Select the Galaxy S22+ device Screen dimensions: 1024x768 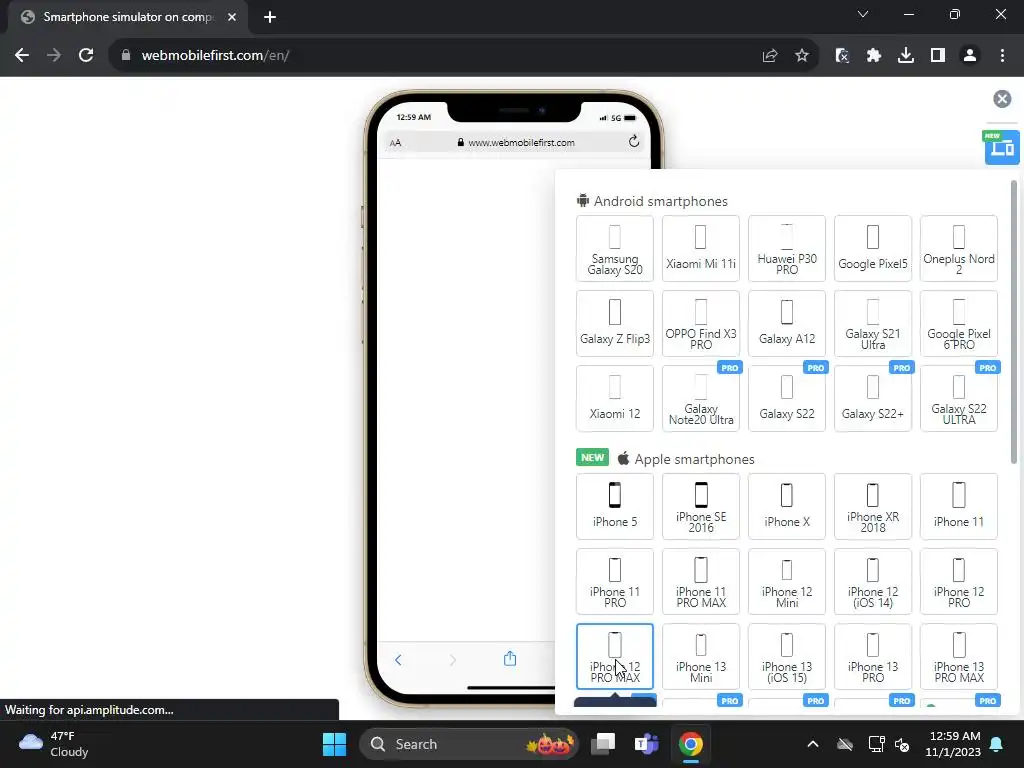[872, 399]
